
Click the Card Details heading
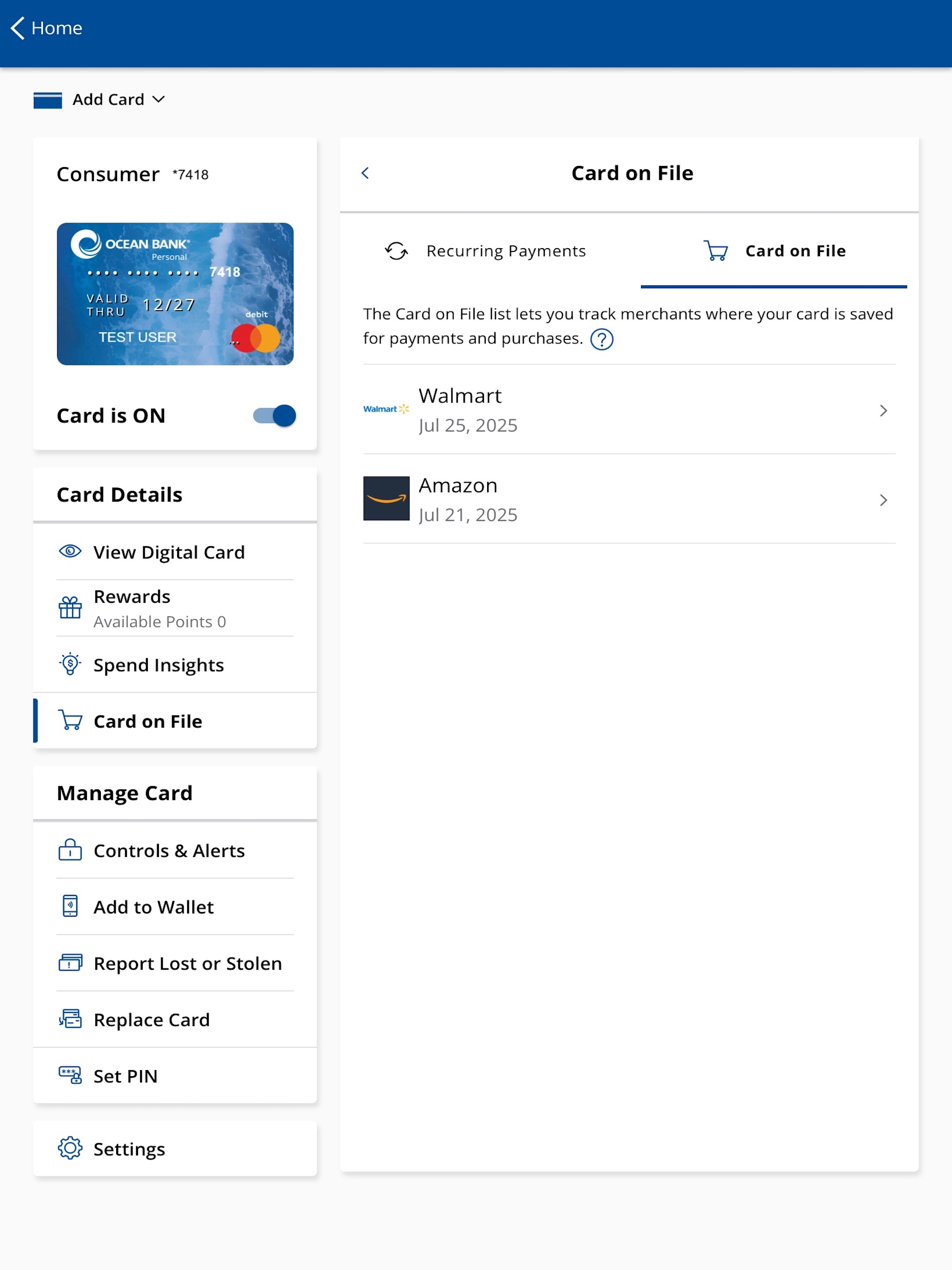(x=119, y=494)
